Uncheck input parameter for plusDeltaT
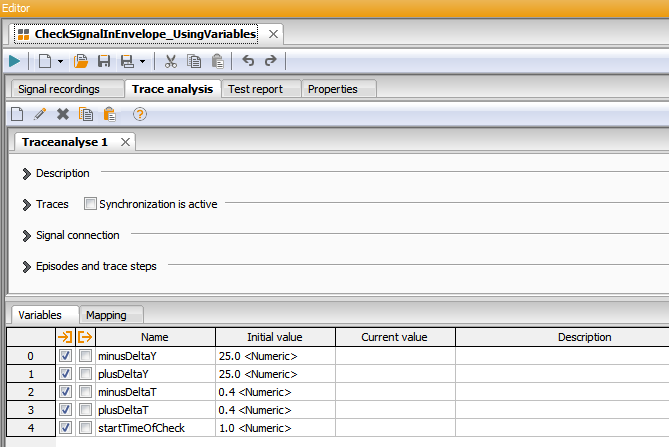The height and width of the screenshot is (447, 669). click(65, 409)
